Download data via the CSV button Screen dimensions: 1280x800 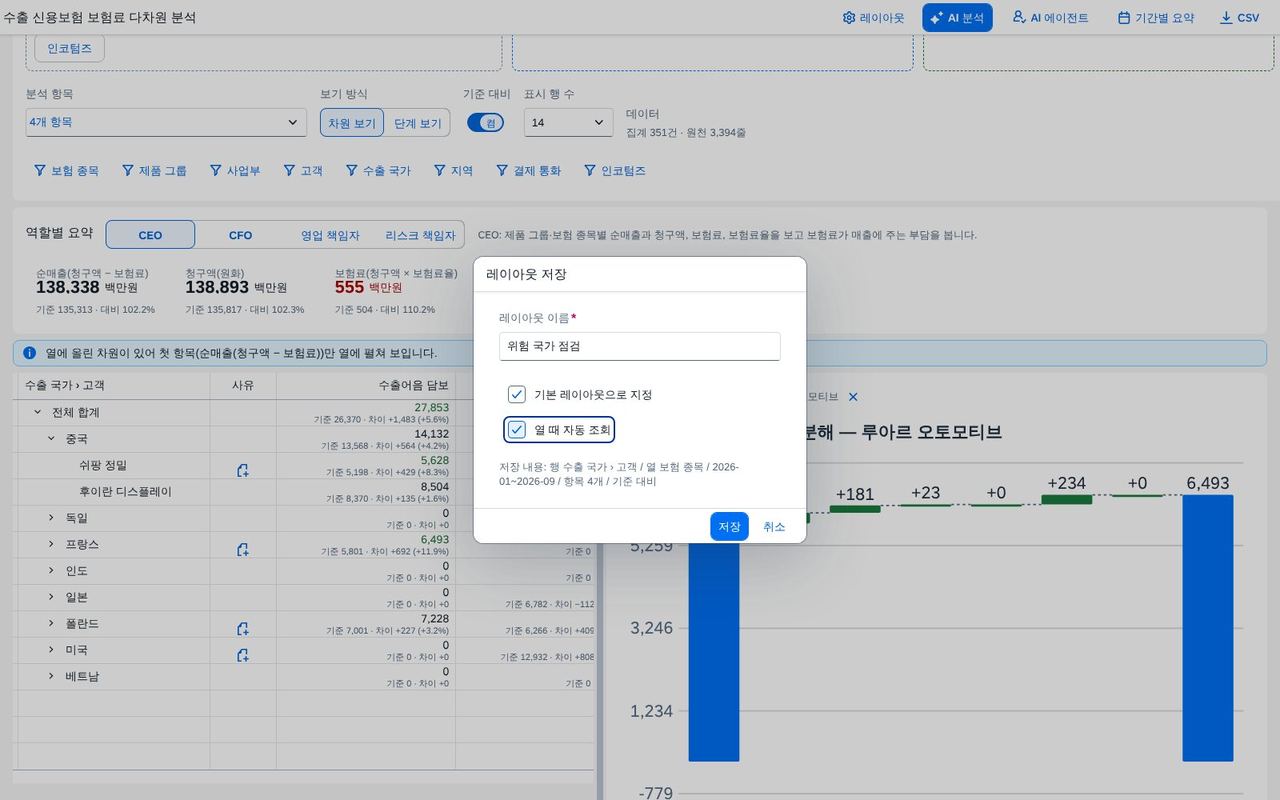coord(1240,18)
